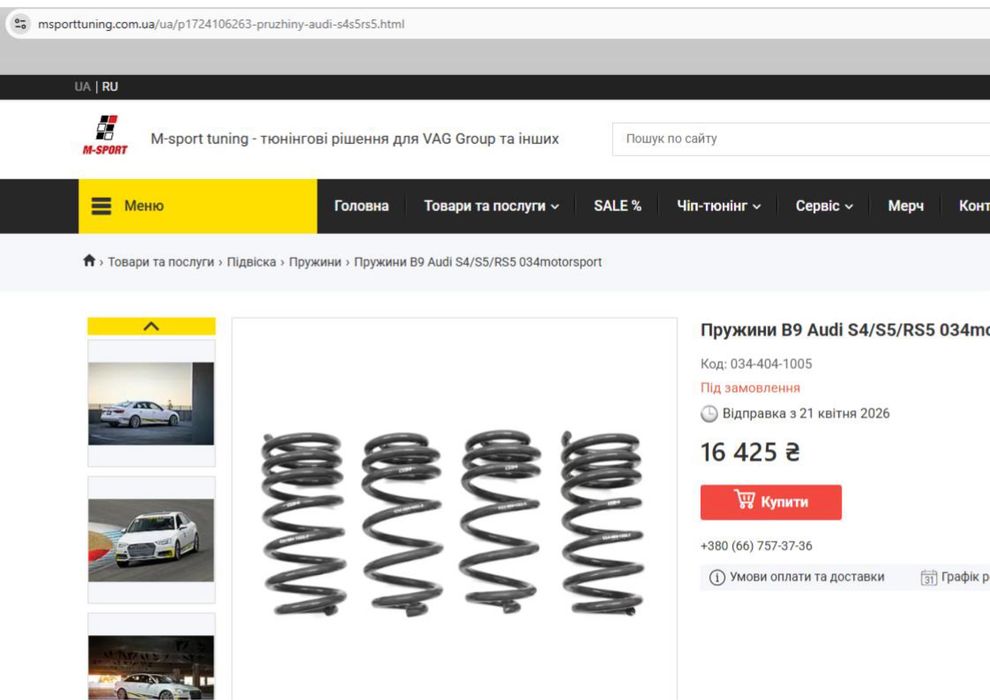Click the M-sport tuning tagline text
The width and height of the screenshot is (990, 700).
355,139
